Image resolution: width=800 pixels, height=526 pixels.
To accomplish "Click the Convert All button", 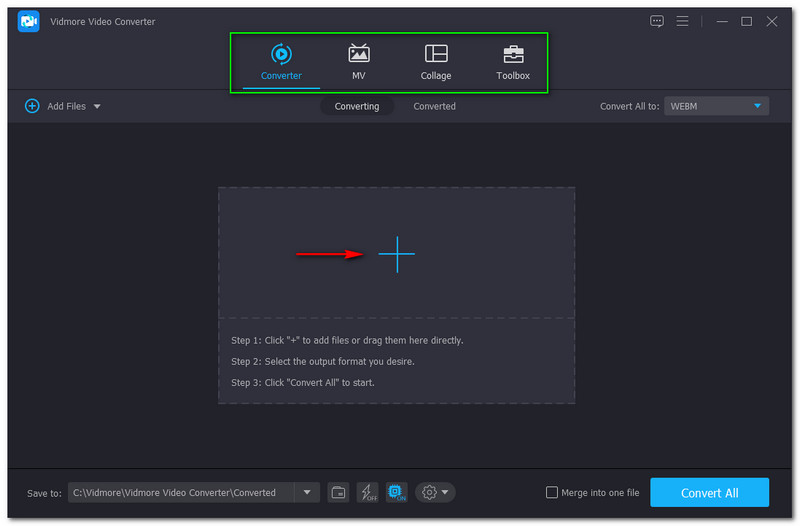I will tap(709, 492).
